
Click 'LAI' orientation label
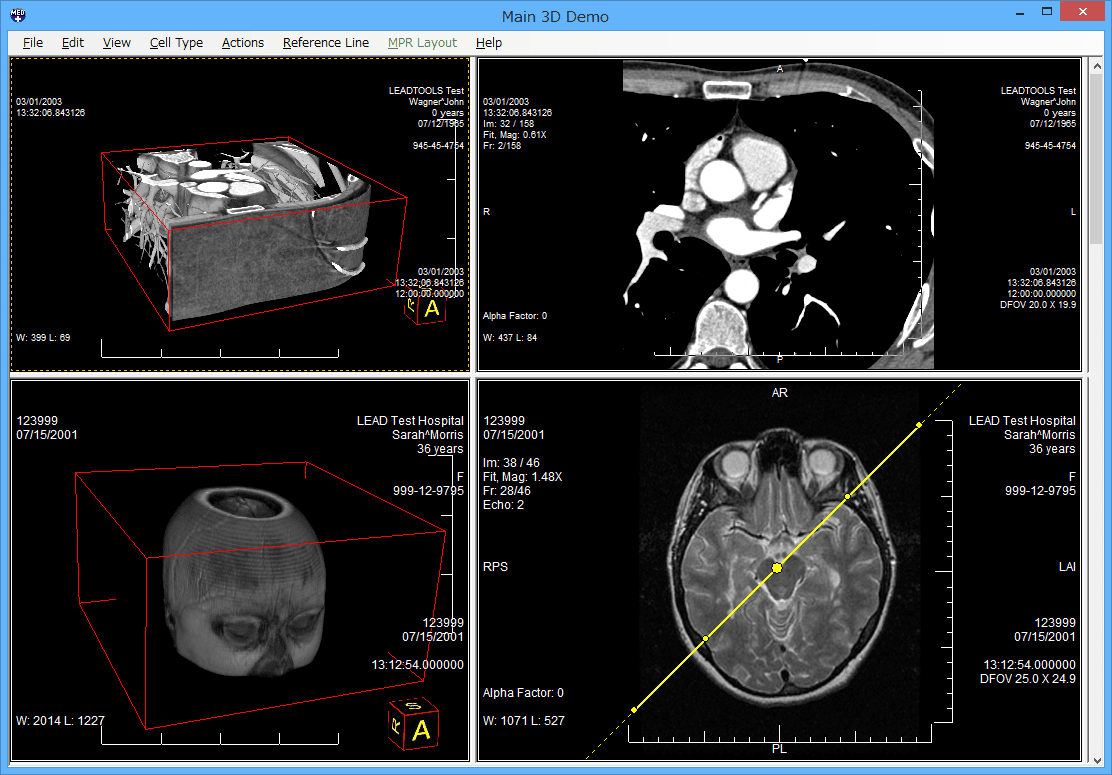click(x=1067, y=567)
